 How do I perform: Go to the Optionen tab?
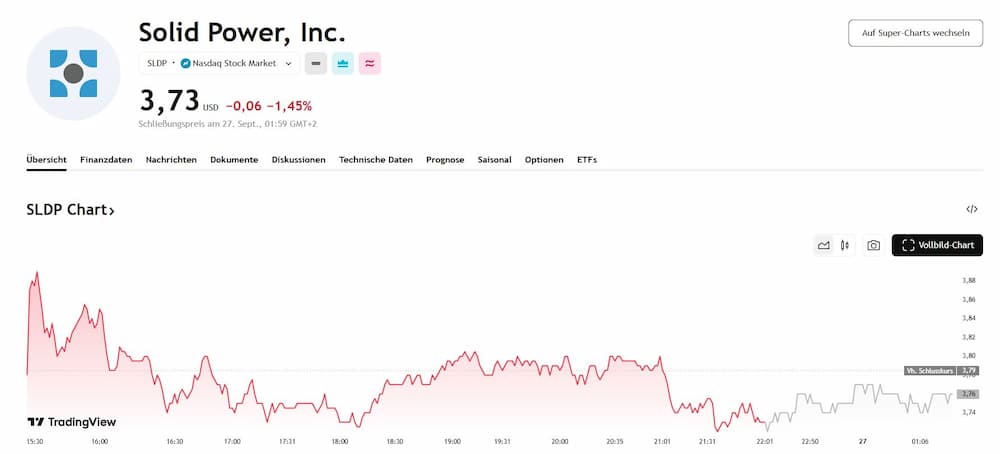[544, 160]
